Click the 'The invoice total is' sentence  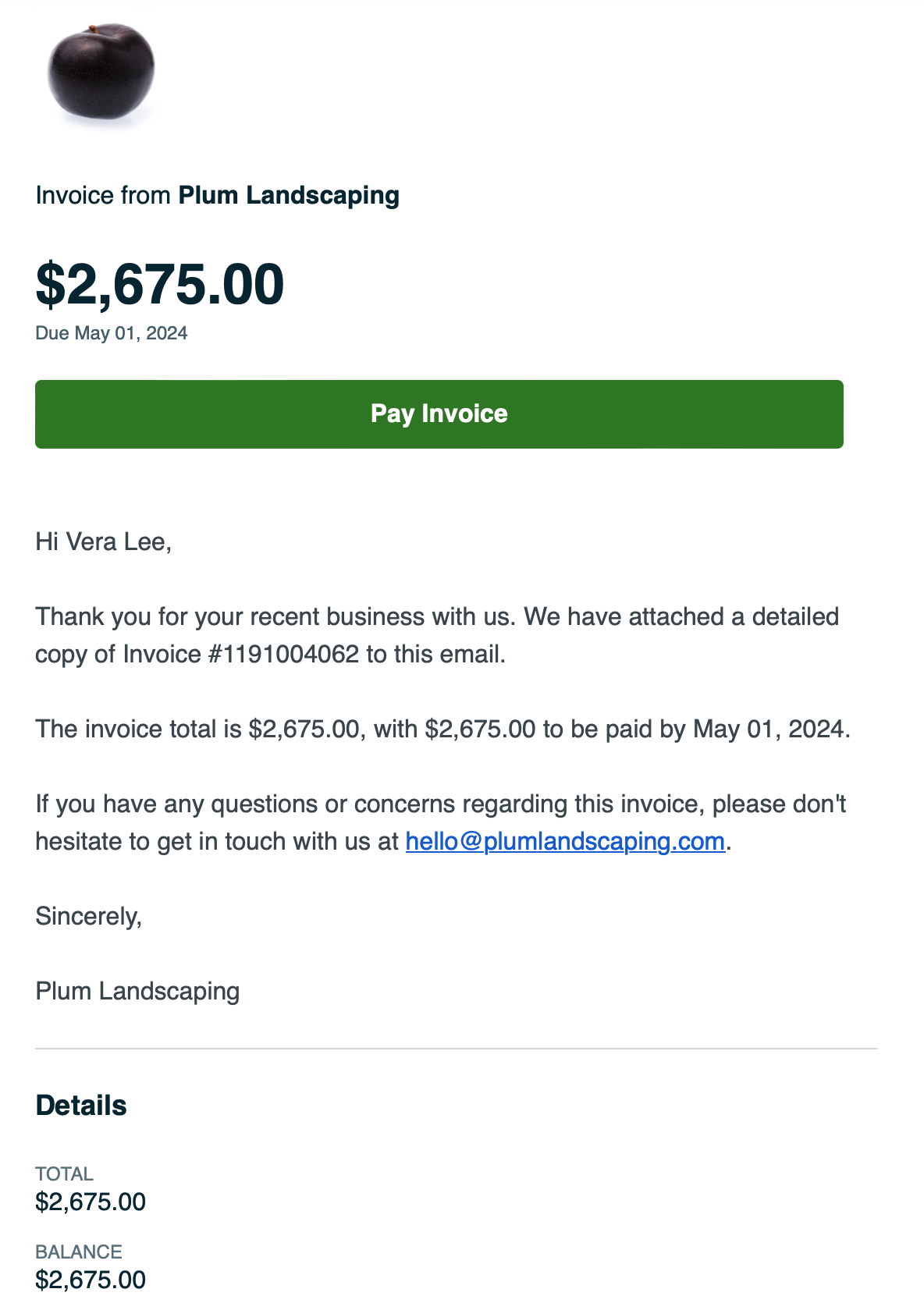[442, 729]
